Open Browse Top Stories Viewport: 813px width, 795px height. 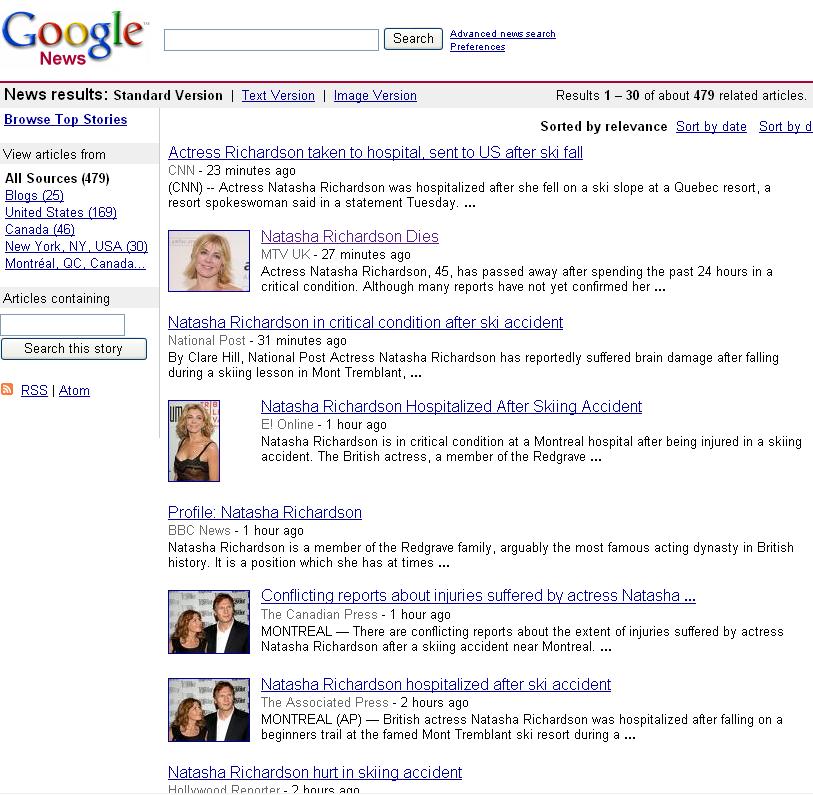point(65,119)
